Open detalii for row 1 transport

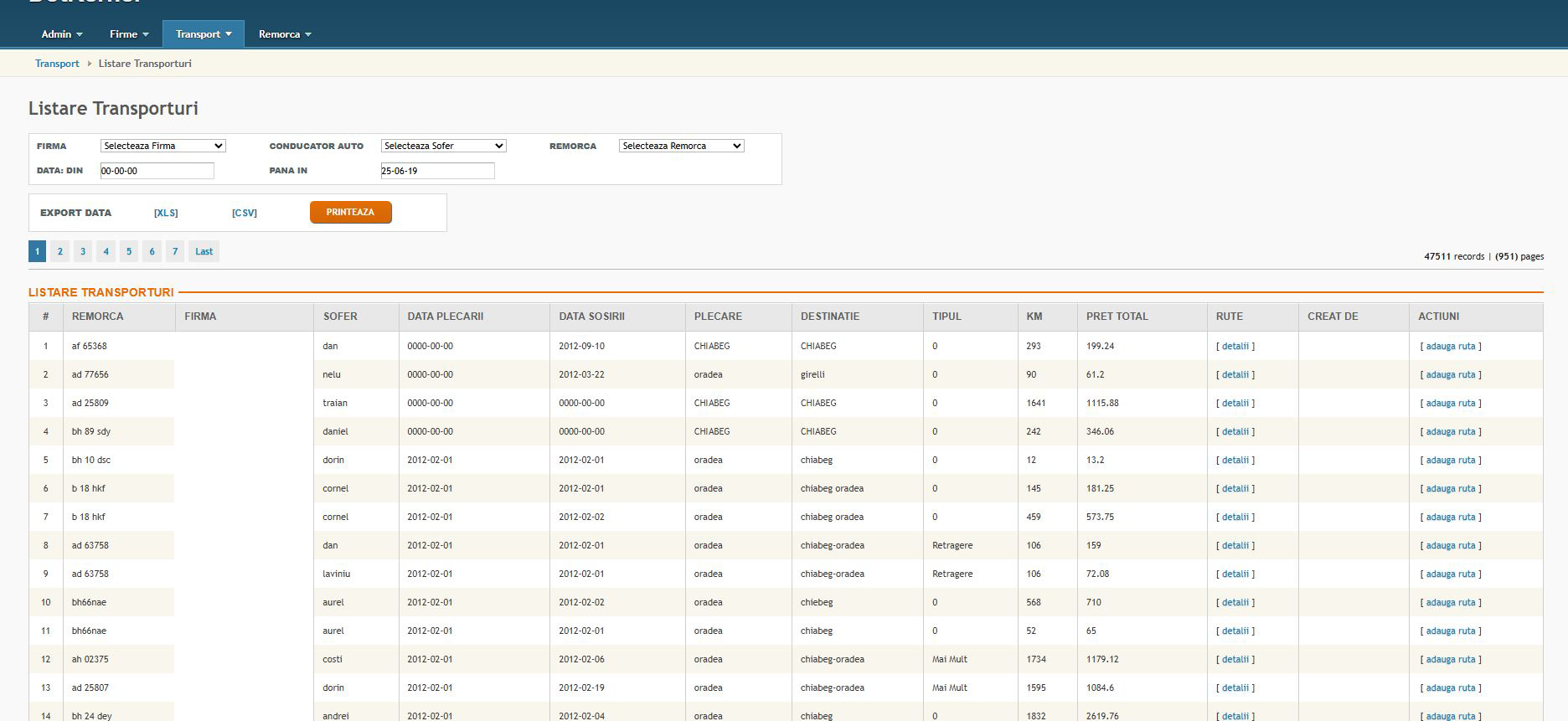[1235, 346]
